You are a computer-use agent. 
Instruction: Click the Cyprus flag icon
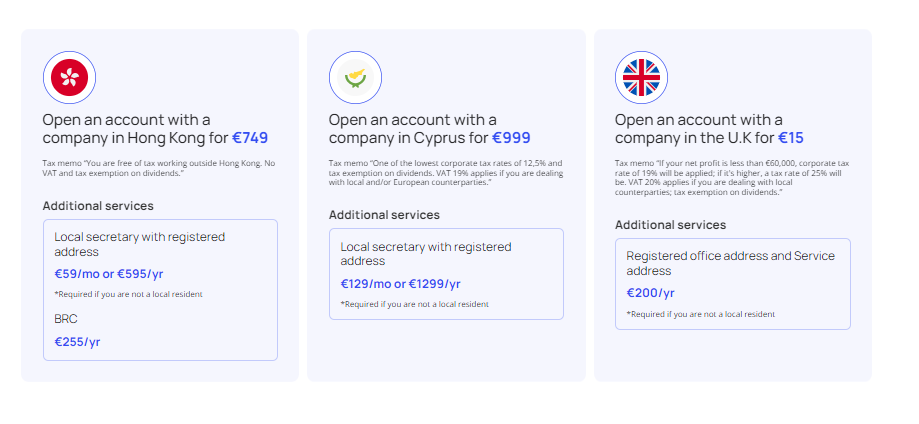[x=355, y=77]
